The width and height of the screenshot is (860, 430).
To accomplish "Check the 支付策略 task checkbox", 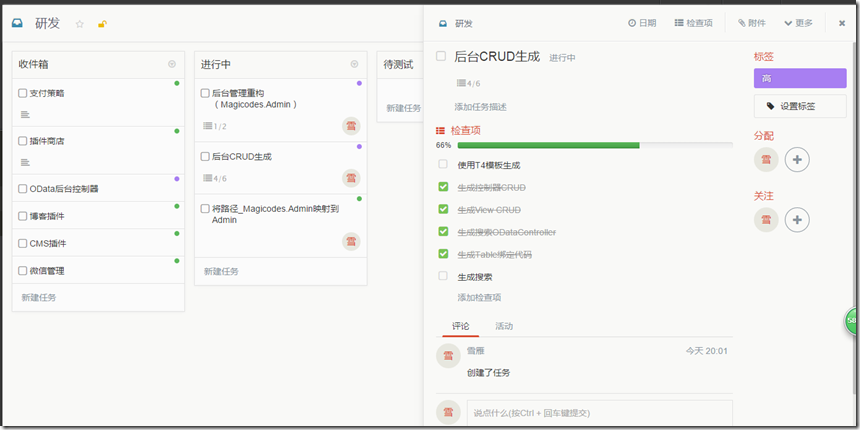I will click(x=22, y=93).
